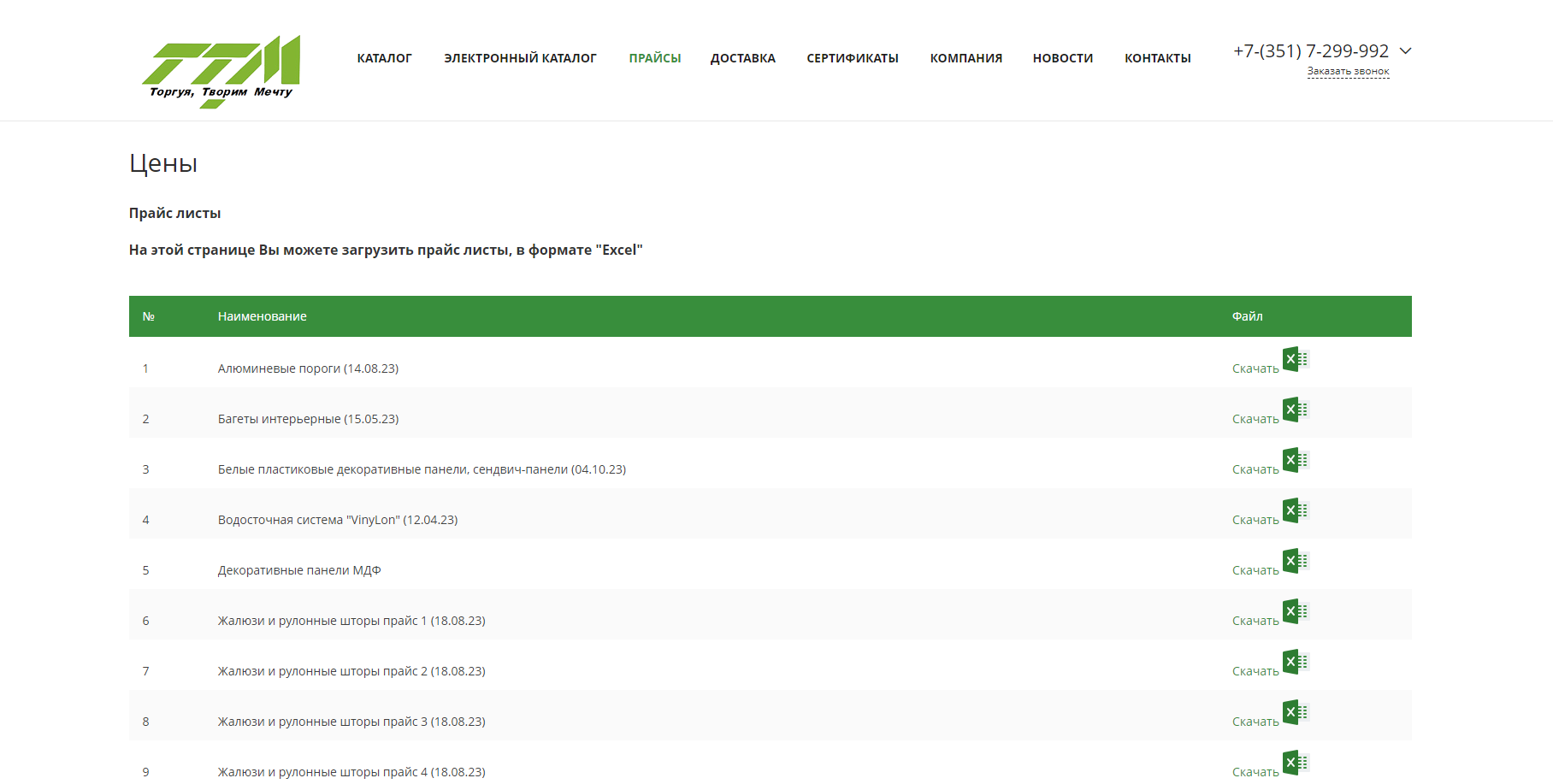The image size is (1553, 784).
Task: Open the Электронный каталог menu item
Action: pyautogui.click(x=520, y=58)
